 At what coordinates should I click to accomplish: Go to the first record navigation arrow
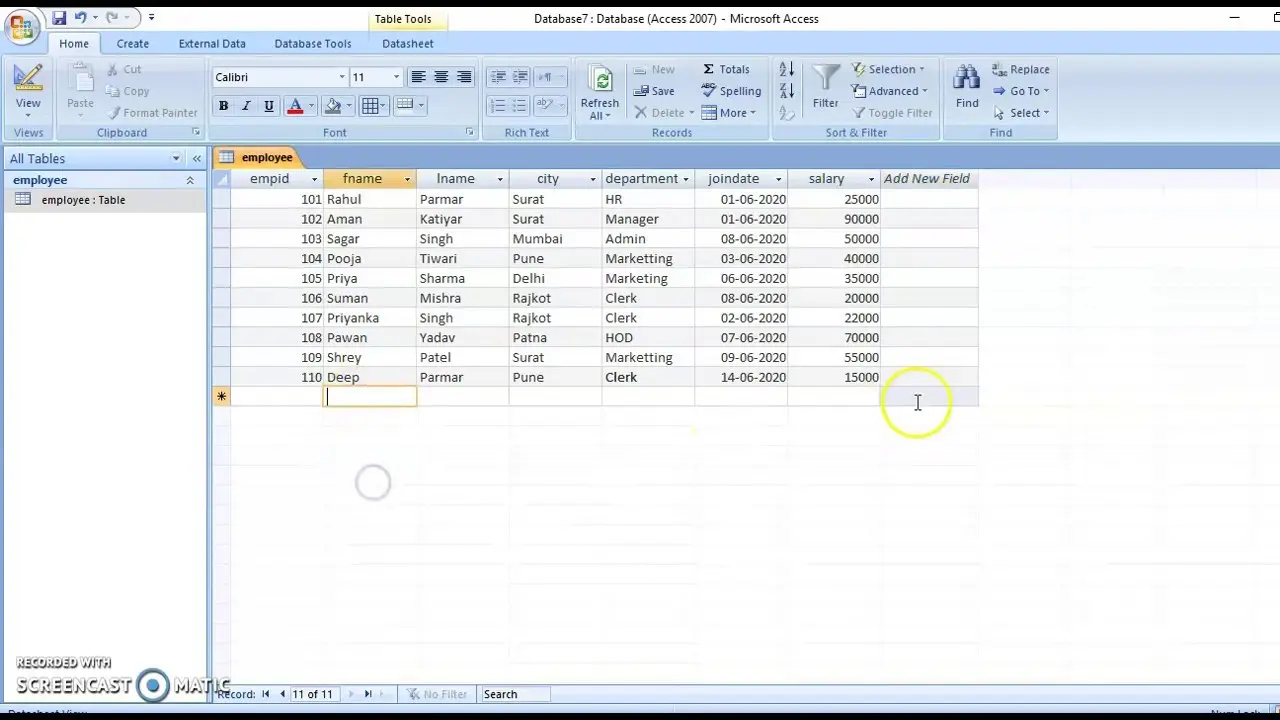[x=266, y=694]
